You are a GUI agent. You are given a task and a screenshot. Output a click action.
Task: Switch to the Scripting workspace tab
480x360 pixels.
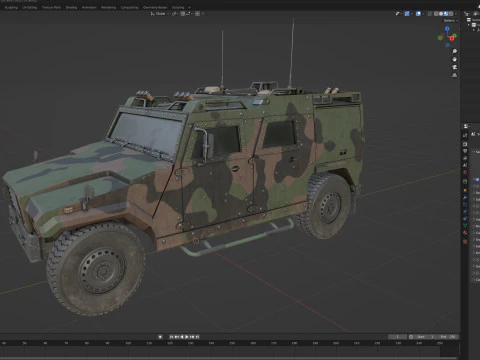coord(178,7)
